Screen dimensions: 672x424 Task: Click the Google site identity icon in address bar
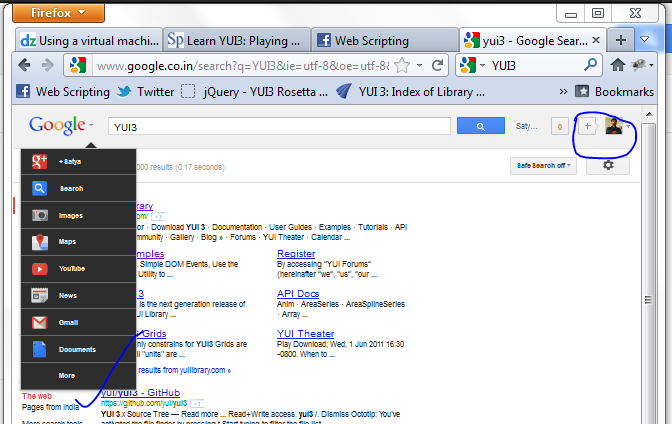click(78, 66)
